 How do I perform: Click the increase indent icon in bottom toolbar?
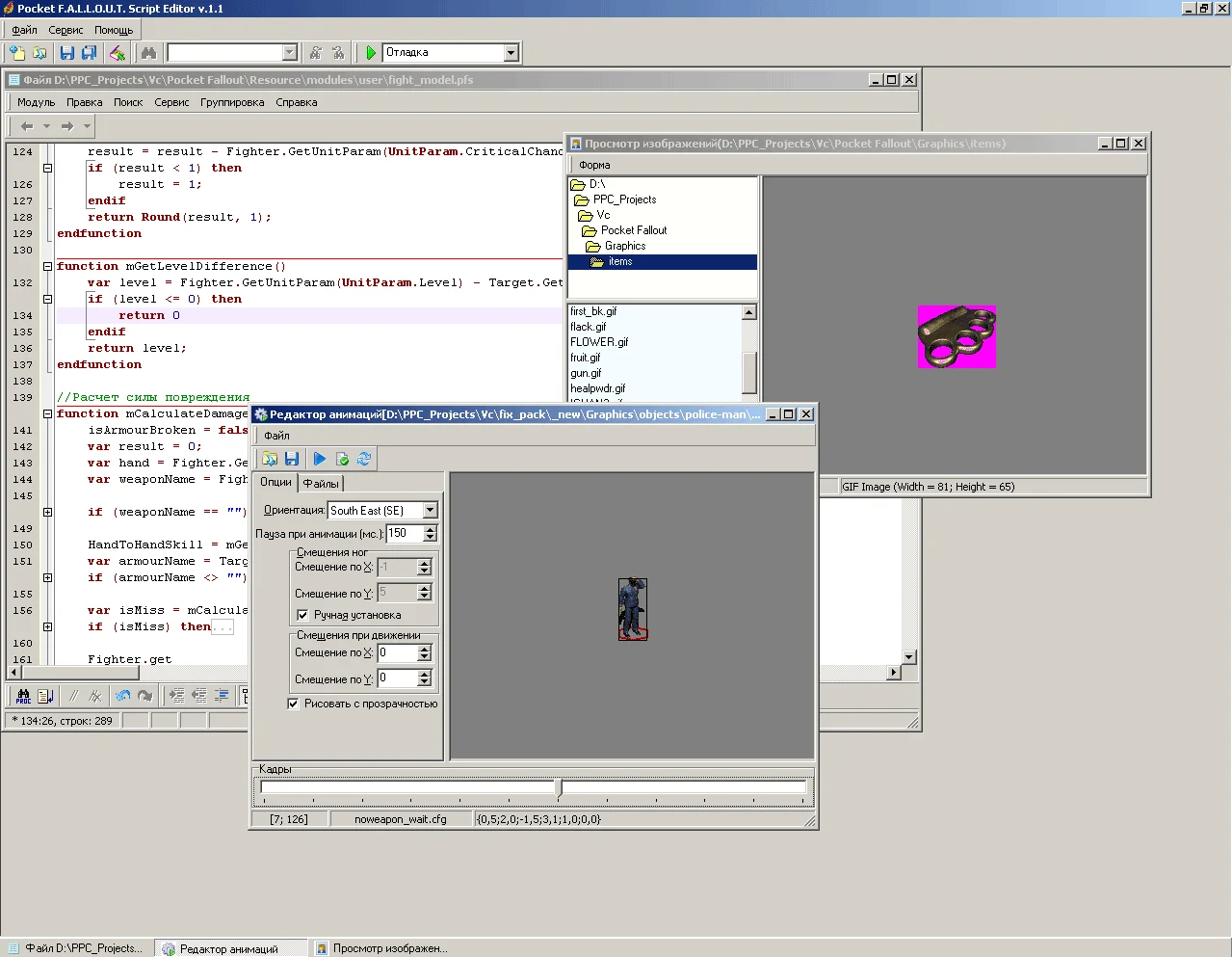[177, 696]
